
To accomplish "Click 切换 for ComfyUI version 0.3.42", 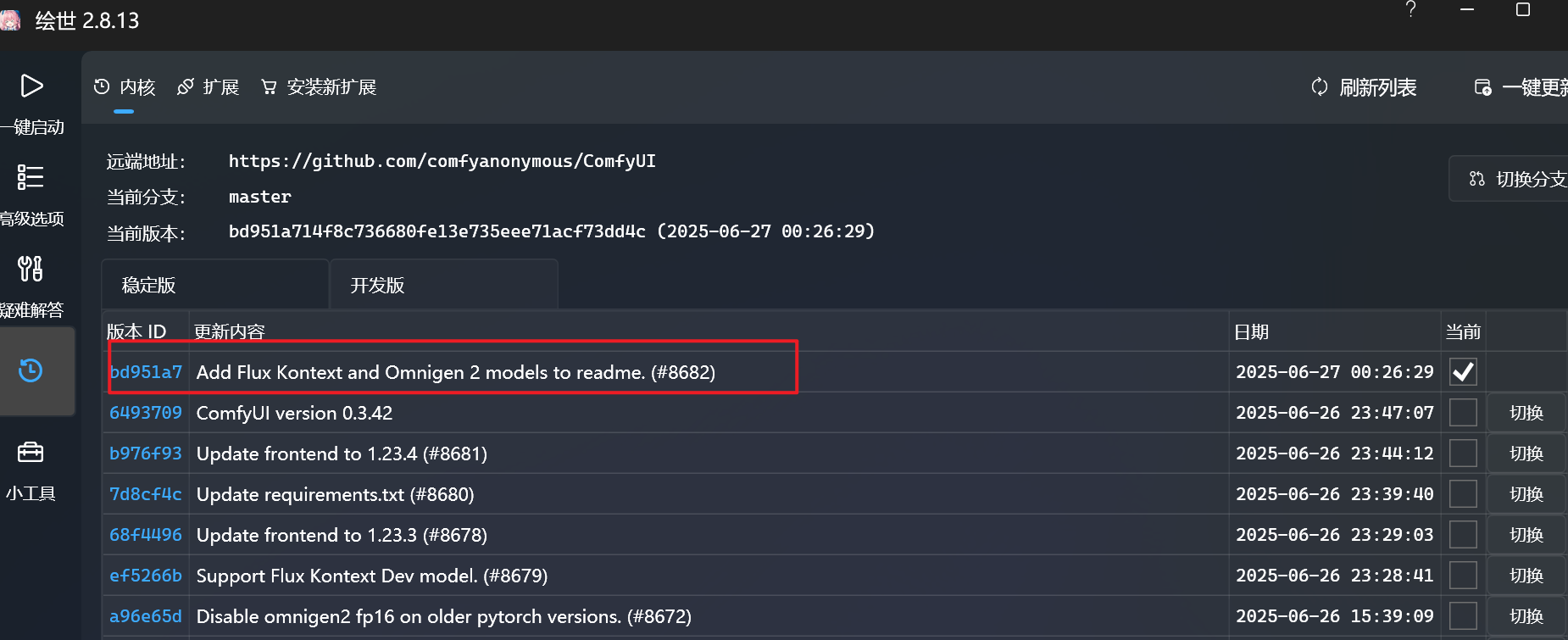I will (x=1526, y=413).
